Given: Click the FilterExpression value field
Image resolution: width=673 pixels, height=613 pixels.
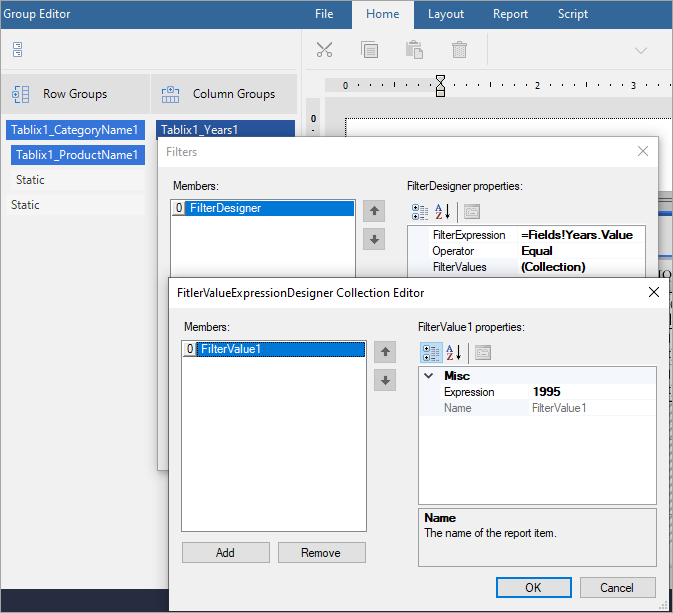Looking at the screenshot, I should tap(581, 235).
